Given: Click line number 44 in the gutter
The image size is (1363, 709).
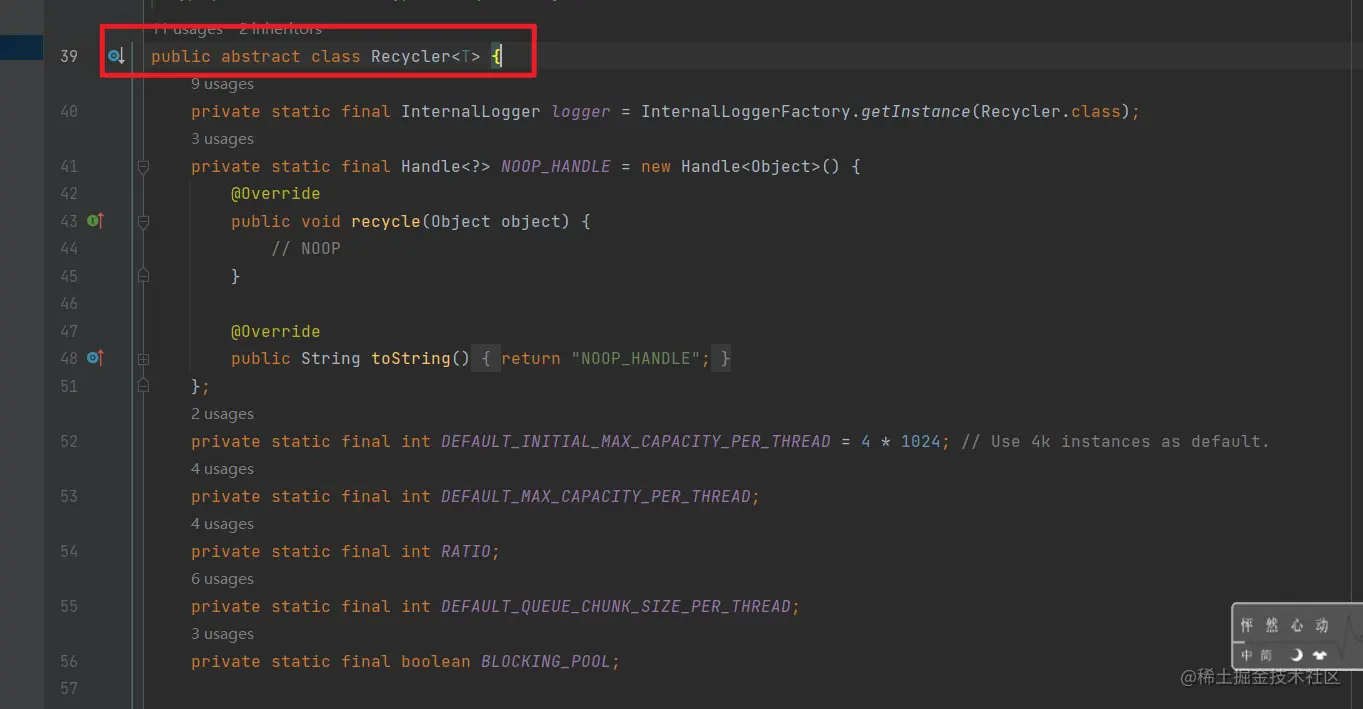Looking at the screenshot, I should tap(68, 249).
